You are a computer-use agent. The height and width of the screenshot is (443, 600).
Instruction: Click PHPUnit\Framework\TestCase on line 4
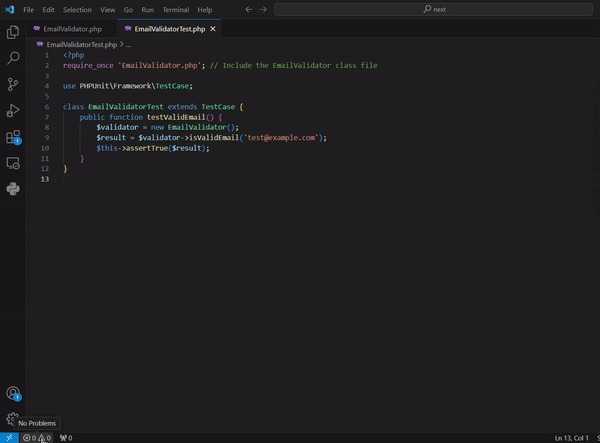pos(134,86)
